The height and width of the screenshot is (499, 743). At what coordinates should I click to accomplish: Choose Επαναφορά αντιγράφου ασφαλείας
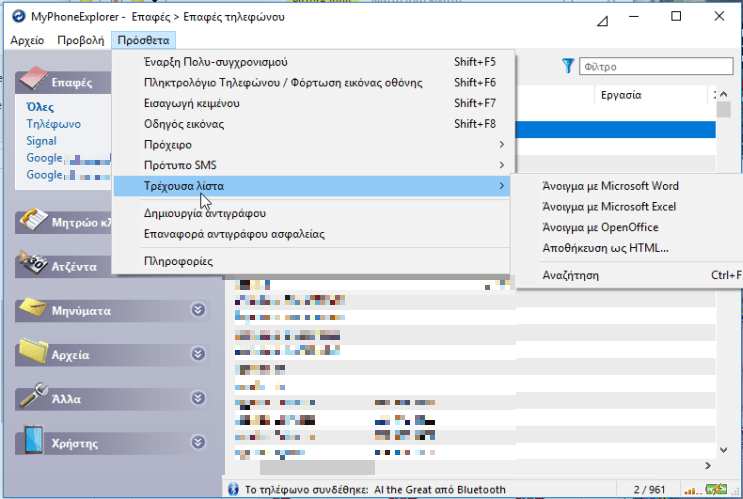click(312, 234)
